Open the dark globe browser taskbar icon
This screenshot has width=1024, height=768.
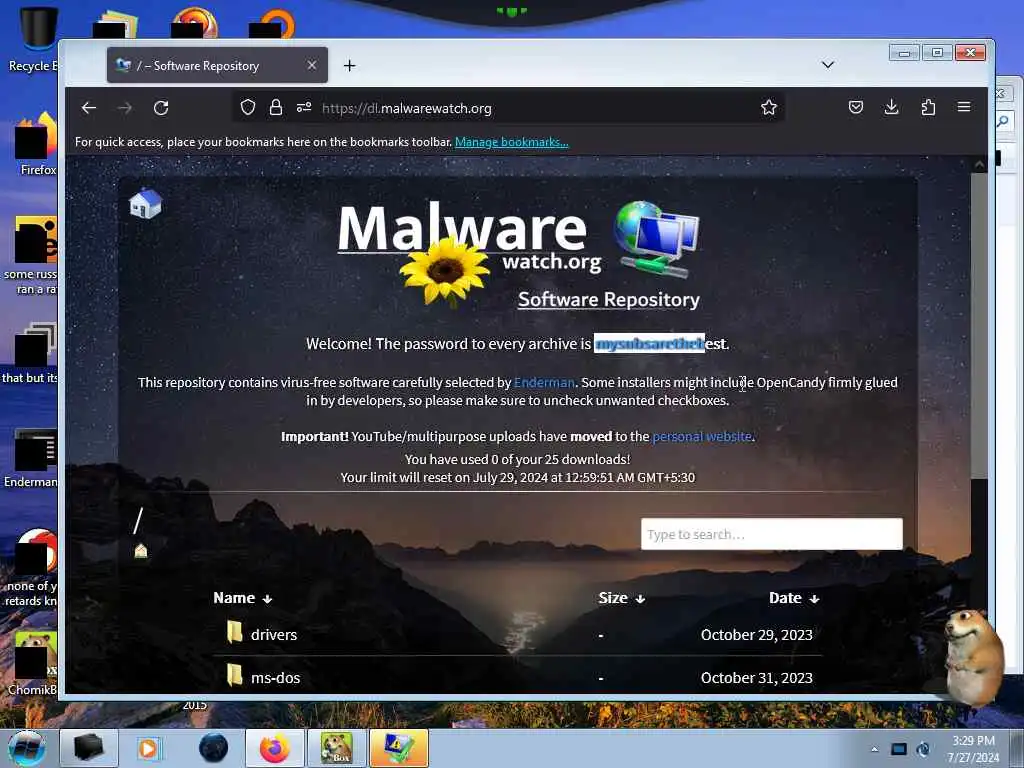coord(213,748)
